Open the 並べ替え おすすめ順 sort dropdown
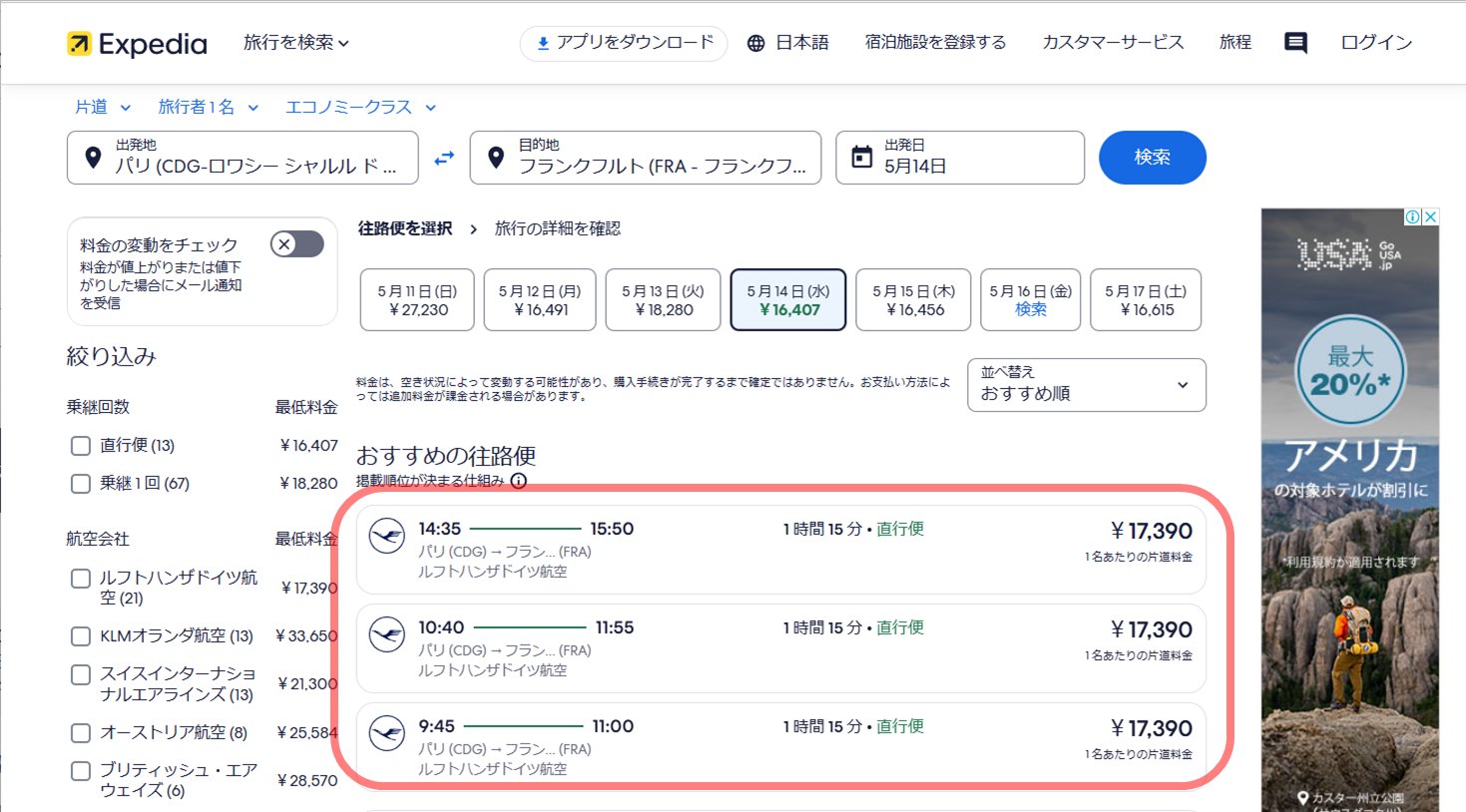The image size is (1466, 812). [1087, 385]
